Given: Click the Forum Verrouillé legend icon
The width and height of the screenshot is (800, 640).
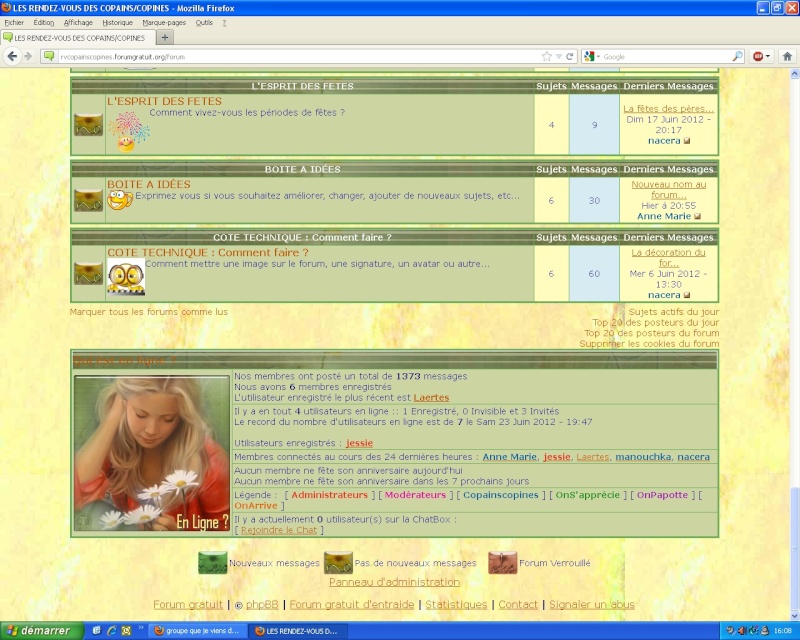Looking at the screenshot, I should point(503,563).
